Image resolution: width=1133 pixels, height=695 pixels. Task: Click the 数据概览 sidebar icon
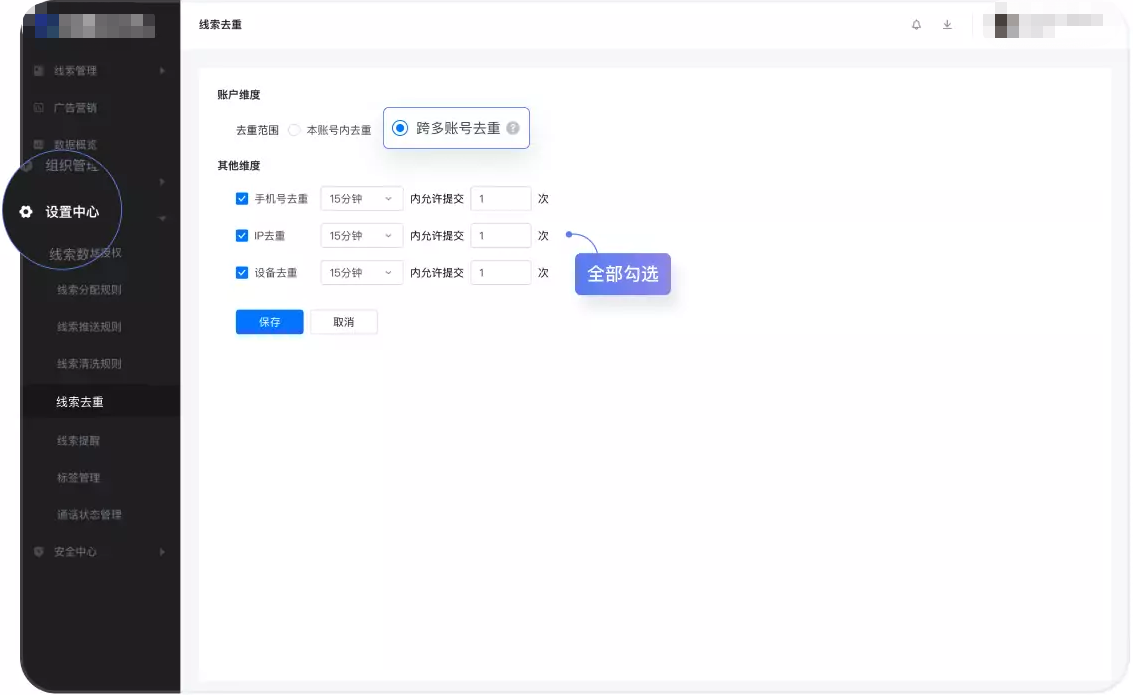39,144
